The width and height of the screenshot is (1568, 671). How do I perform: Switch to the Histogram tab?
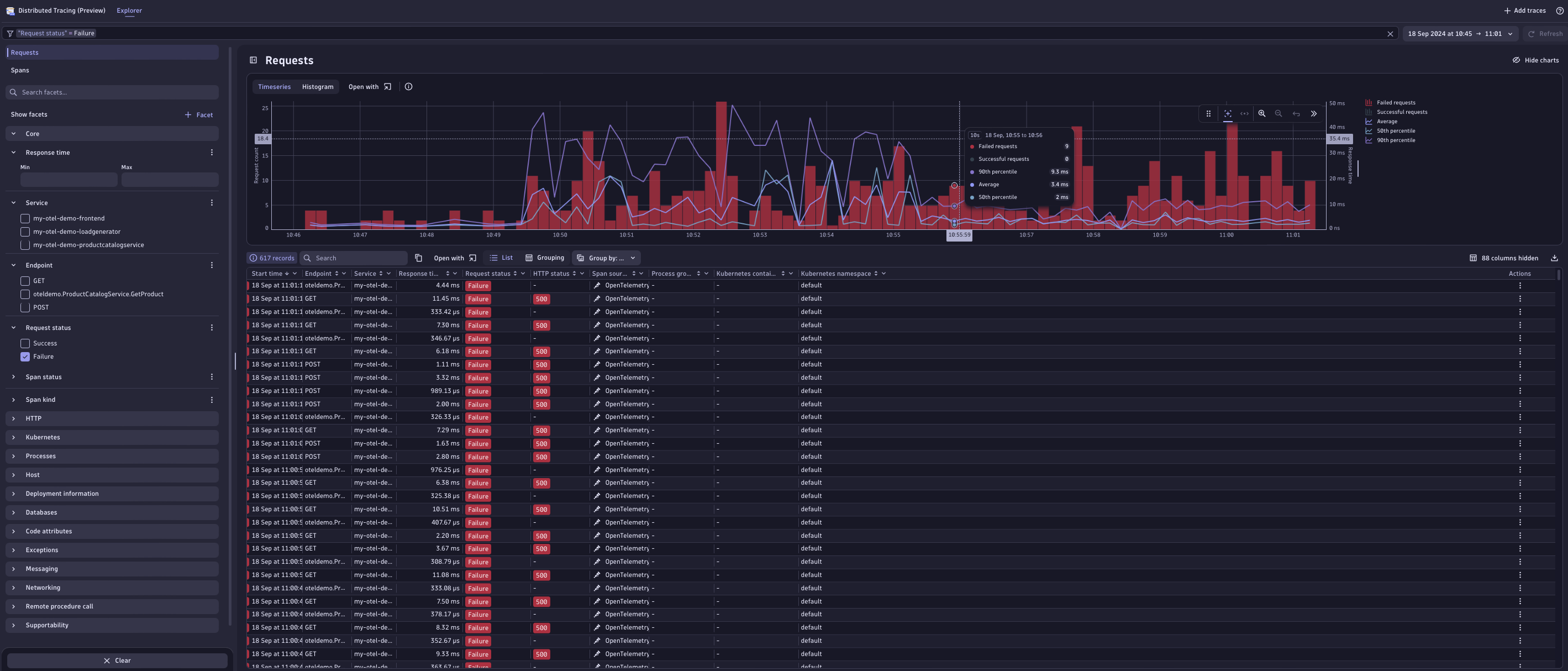pyautogui.click(x=317, y=86)
